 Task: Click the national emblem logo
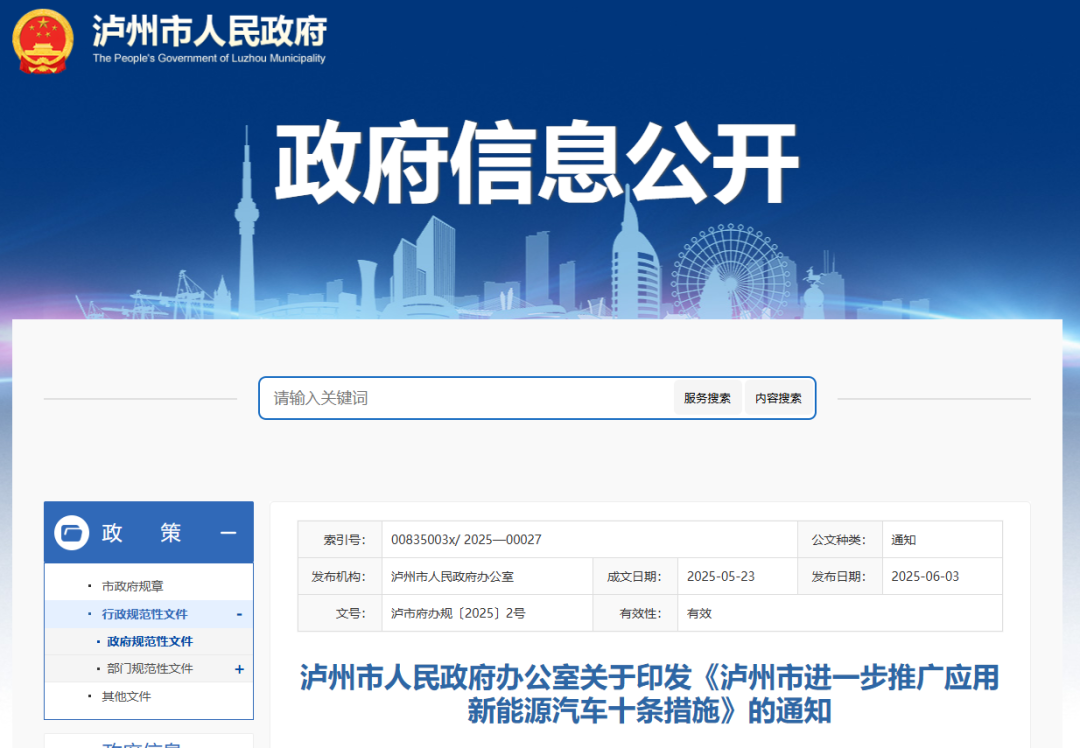point(43,41)
